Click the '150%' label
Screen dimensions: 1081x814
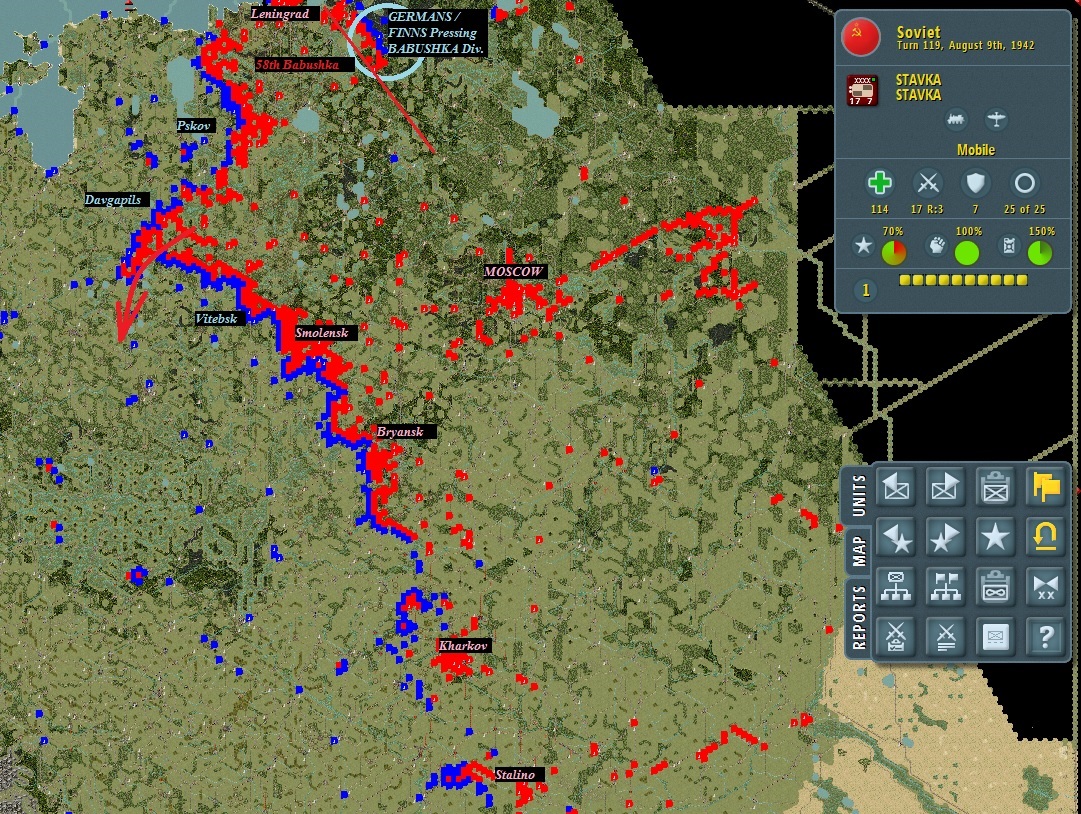(x=1042, y=232)
